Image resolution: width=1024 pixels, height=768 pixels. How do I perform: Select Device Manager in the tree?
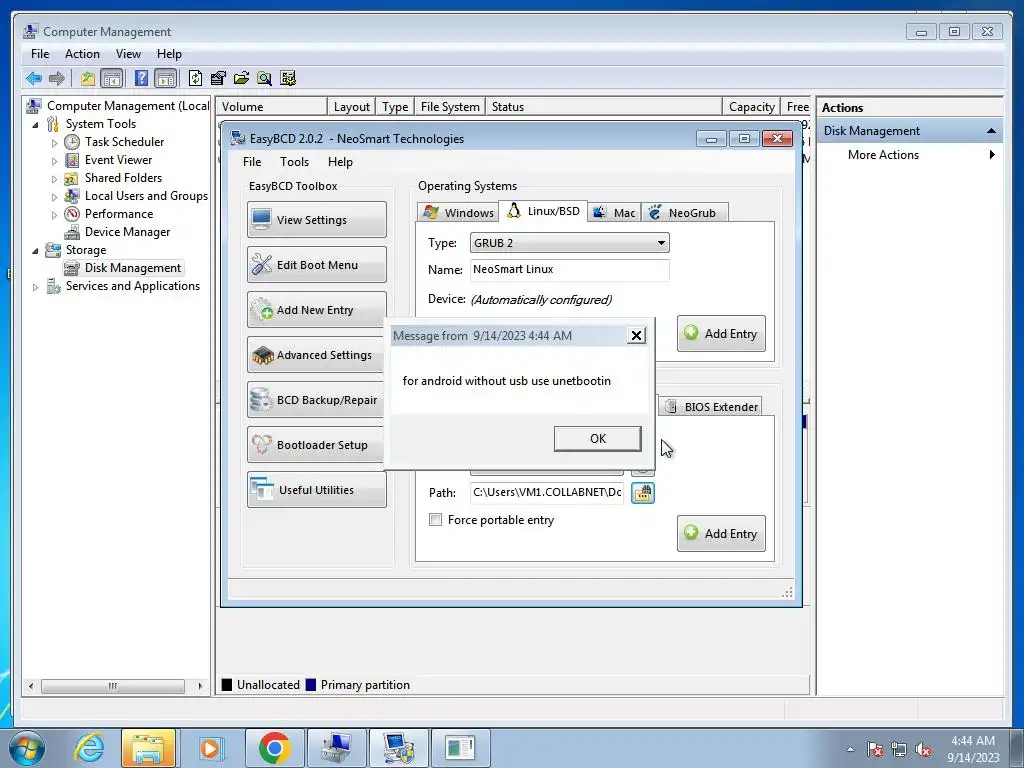click(x=127, y=232)
